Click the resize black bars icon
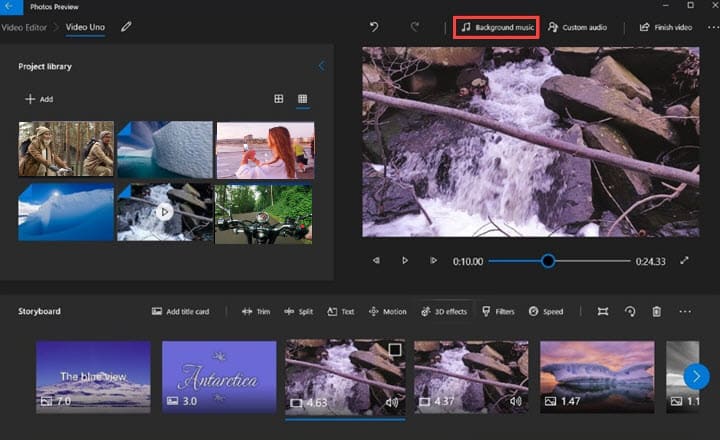Screen dimensions: 720x440 pyautogui.click(x=603, y=311)
